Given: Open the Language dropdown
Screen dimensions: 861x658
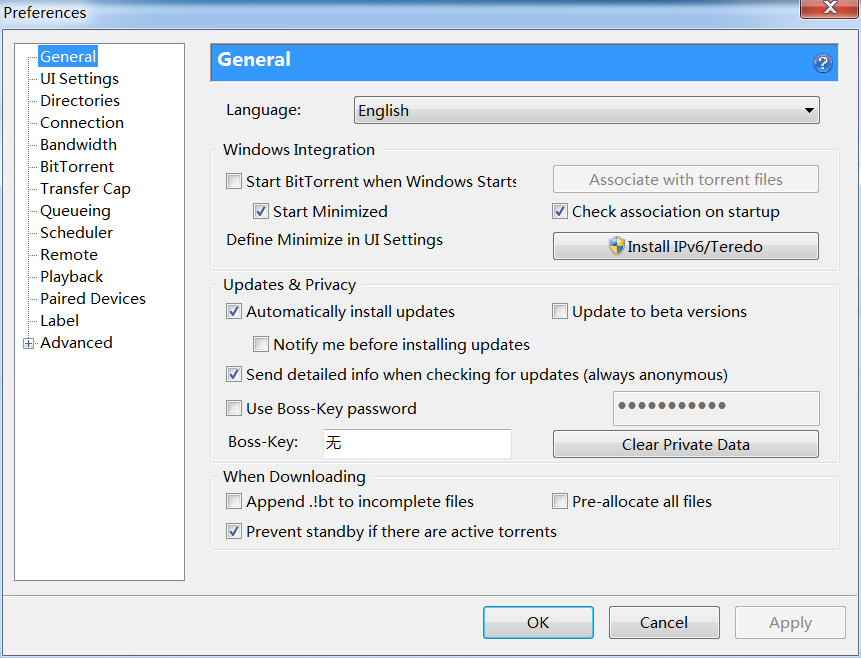Looking at the screenshot, I should coord(587,111).
